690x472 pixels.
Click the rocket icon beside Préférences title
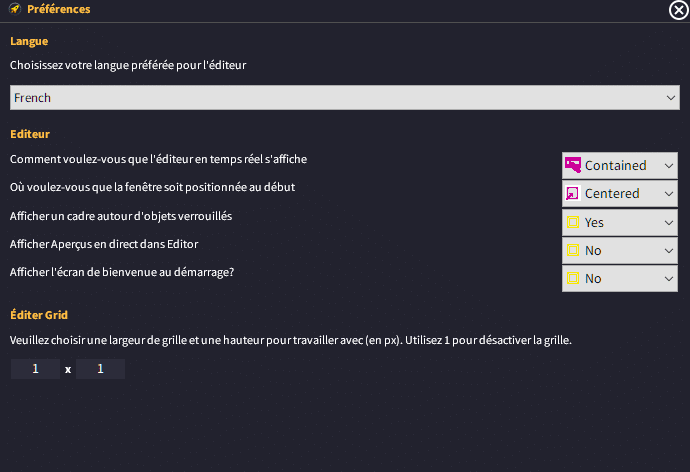point(15,9)
